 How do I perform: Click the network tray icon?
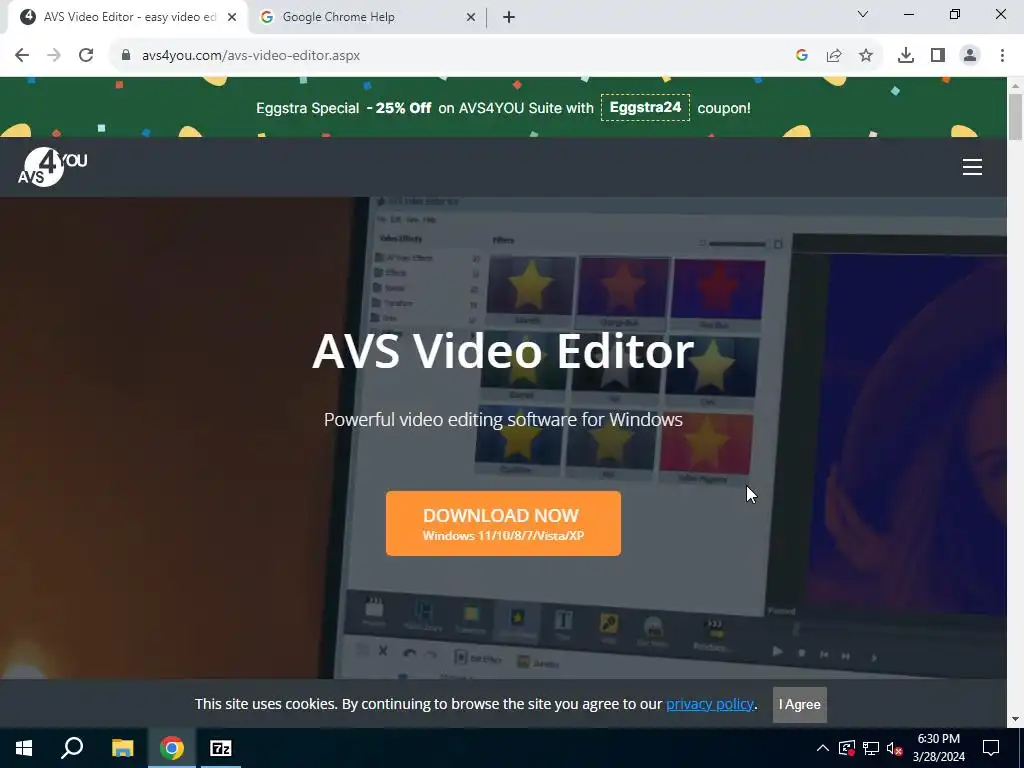click(x=871, y=748)
